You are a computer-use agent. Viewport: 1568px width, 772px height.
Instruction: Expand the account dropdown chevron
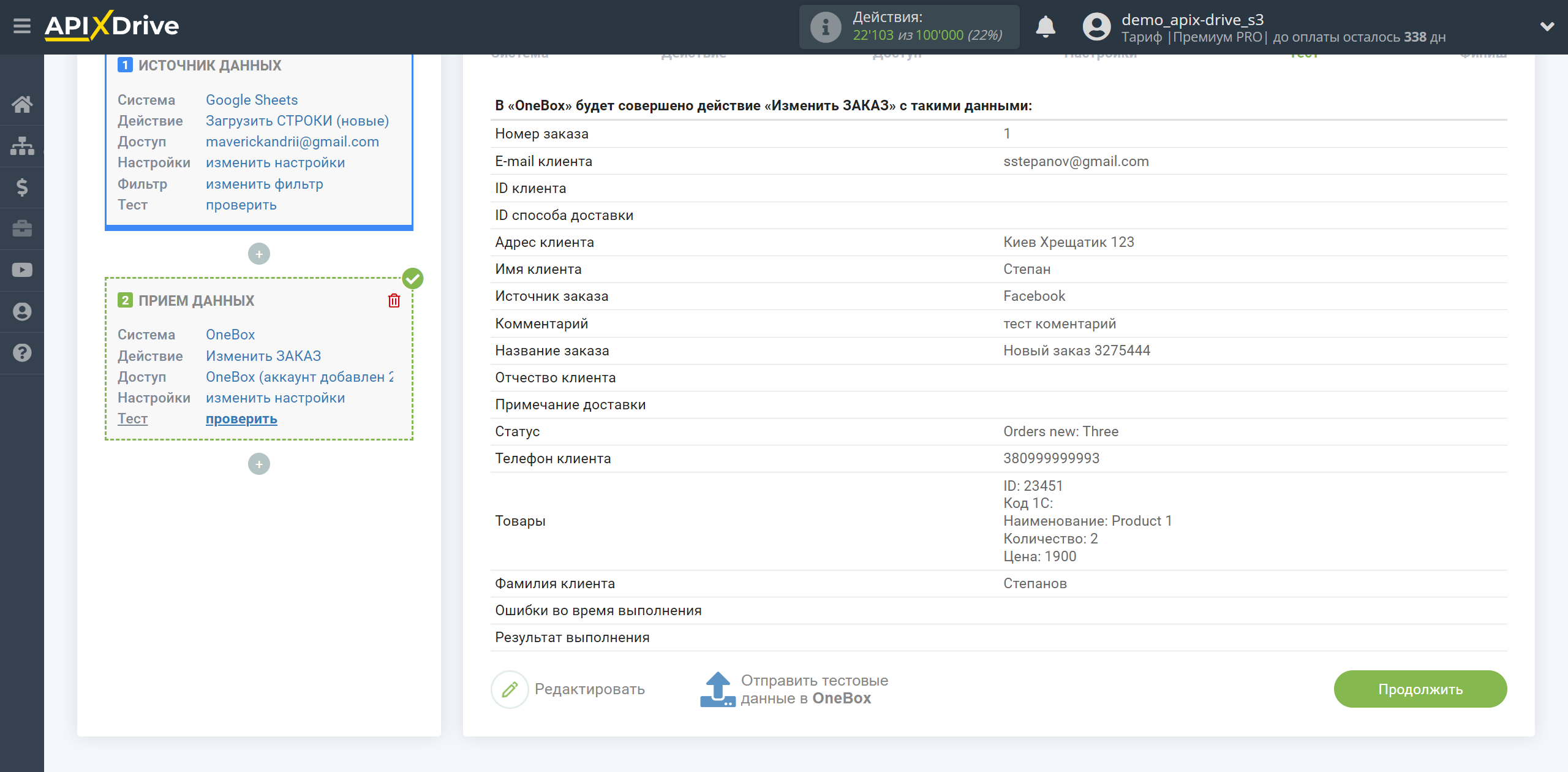pyautogui.click(x=1547, y=26)
